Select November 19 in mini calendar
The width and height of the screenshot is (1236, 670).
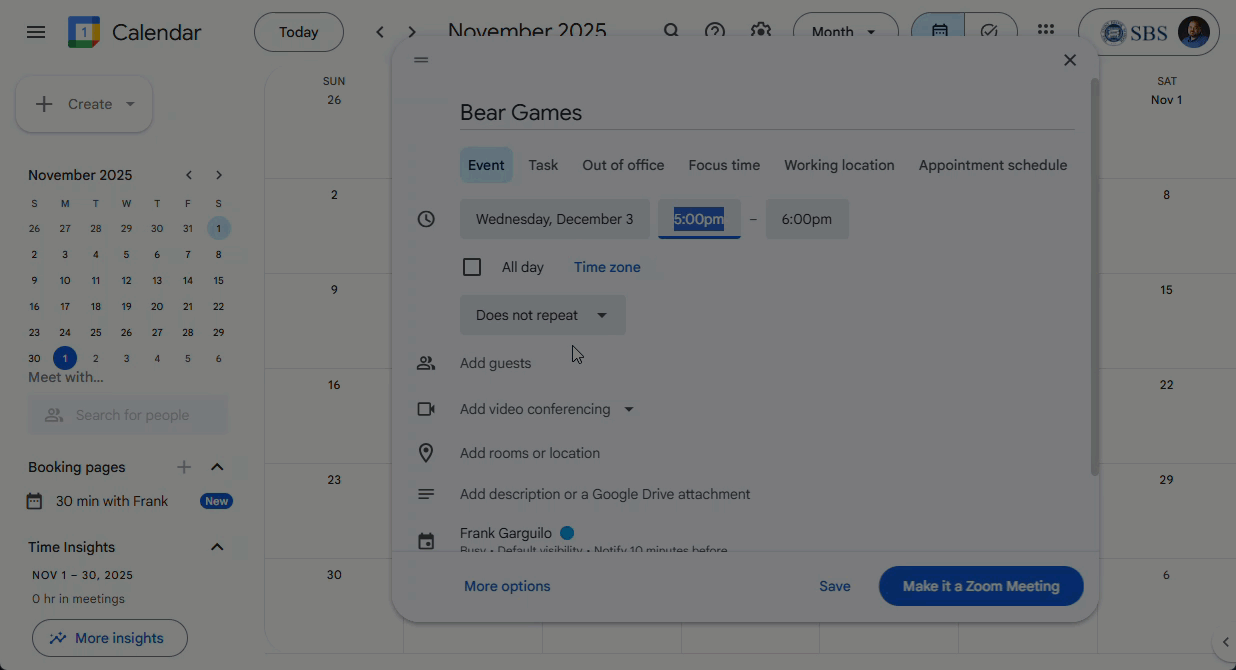(126, 306)
